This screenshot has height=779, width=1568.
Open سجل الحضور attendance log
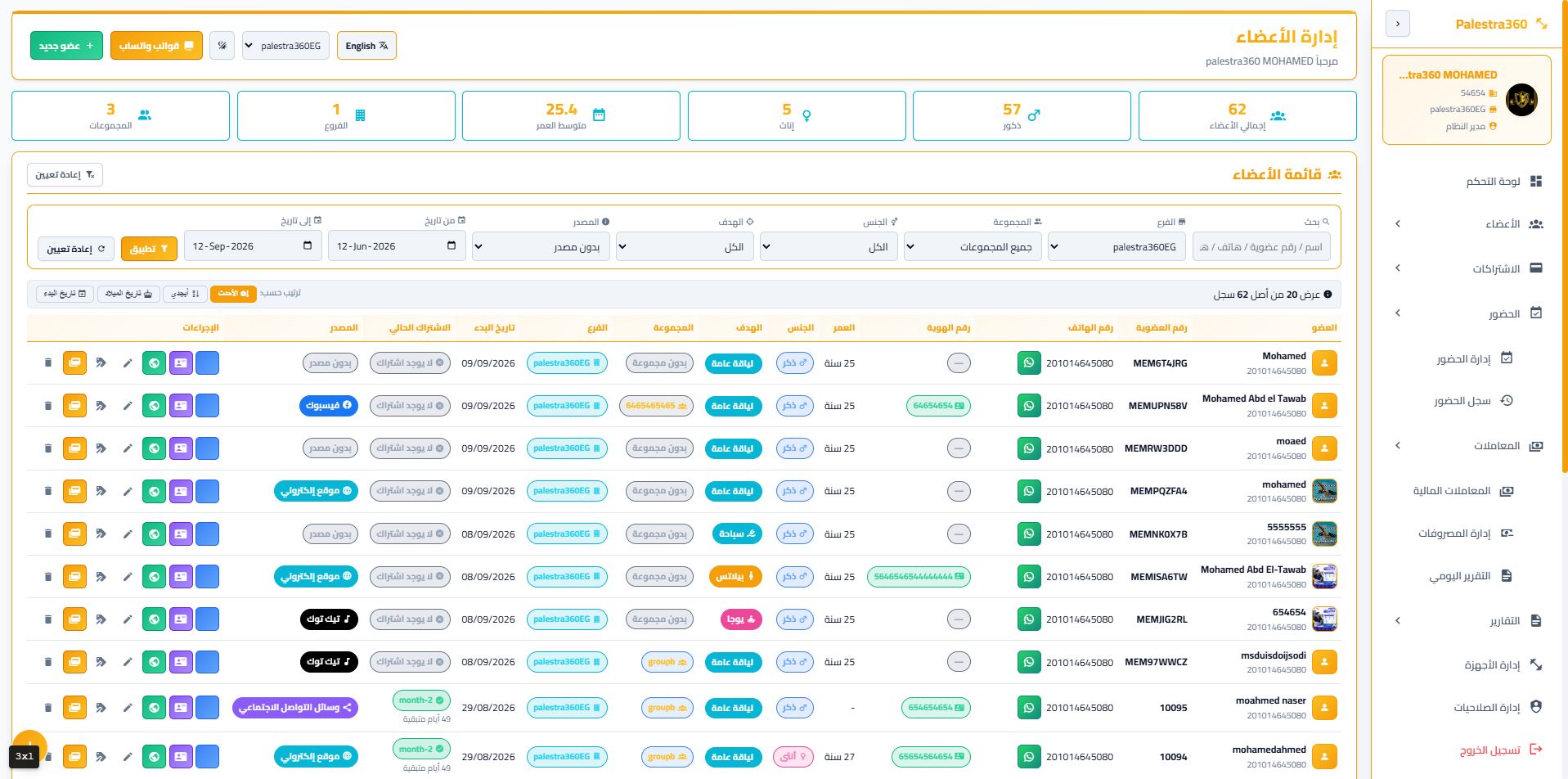tap(1473, 401)
